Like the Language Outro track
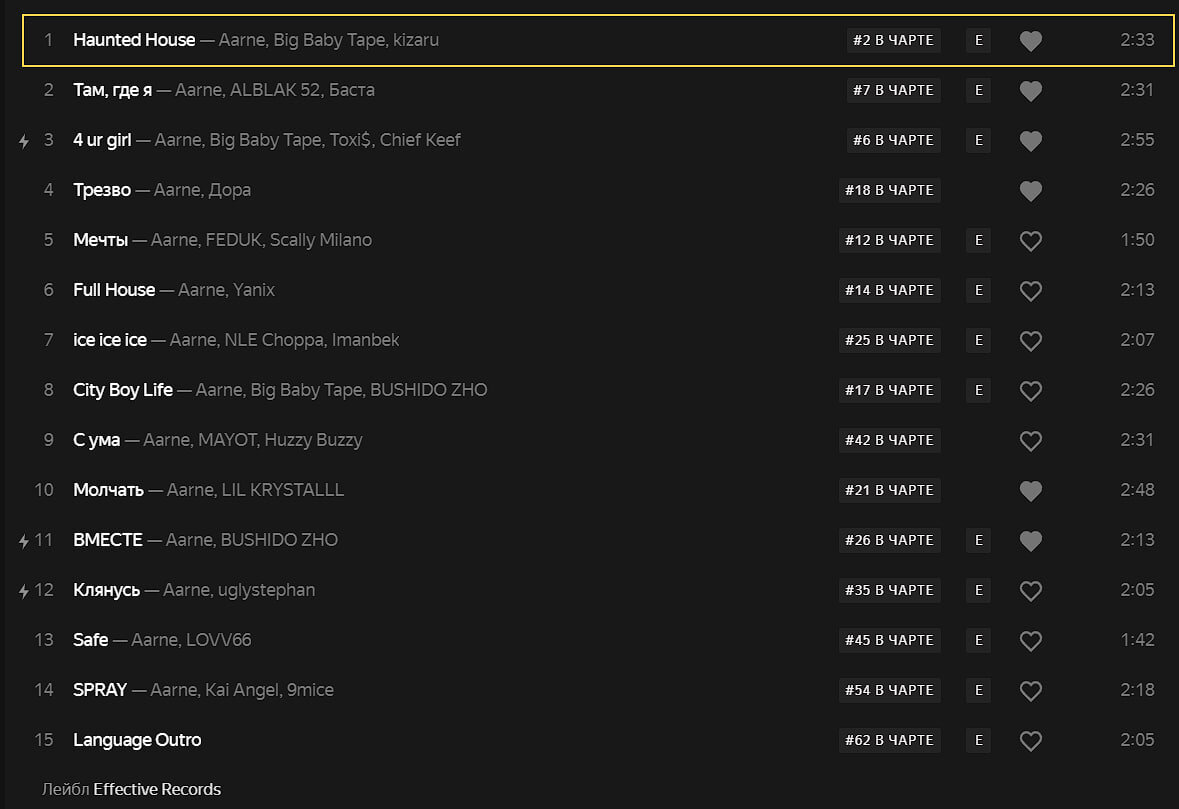The image size is (1179, 809). [1030, 741]
